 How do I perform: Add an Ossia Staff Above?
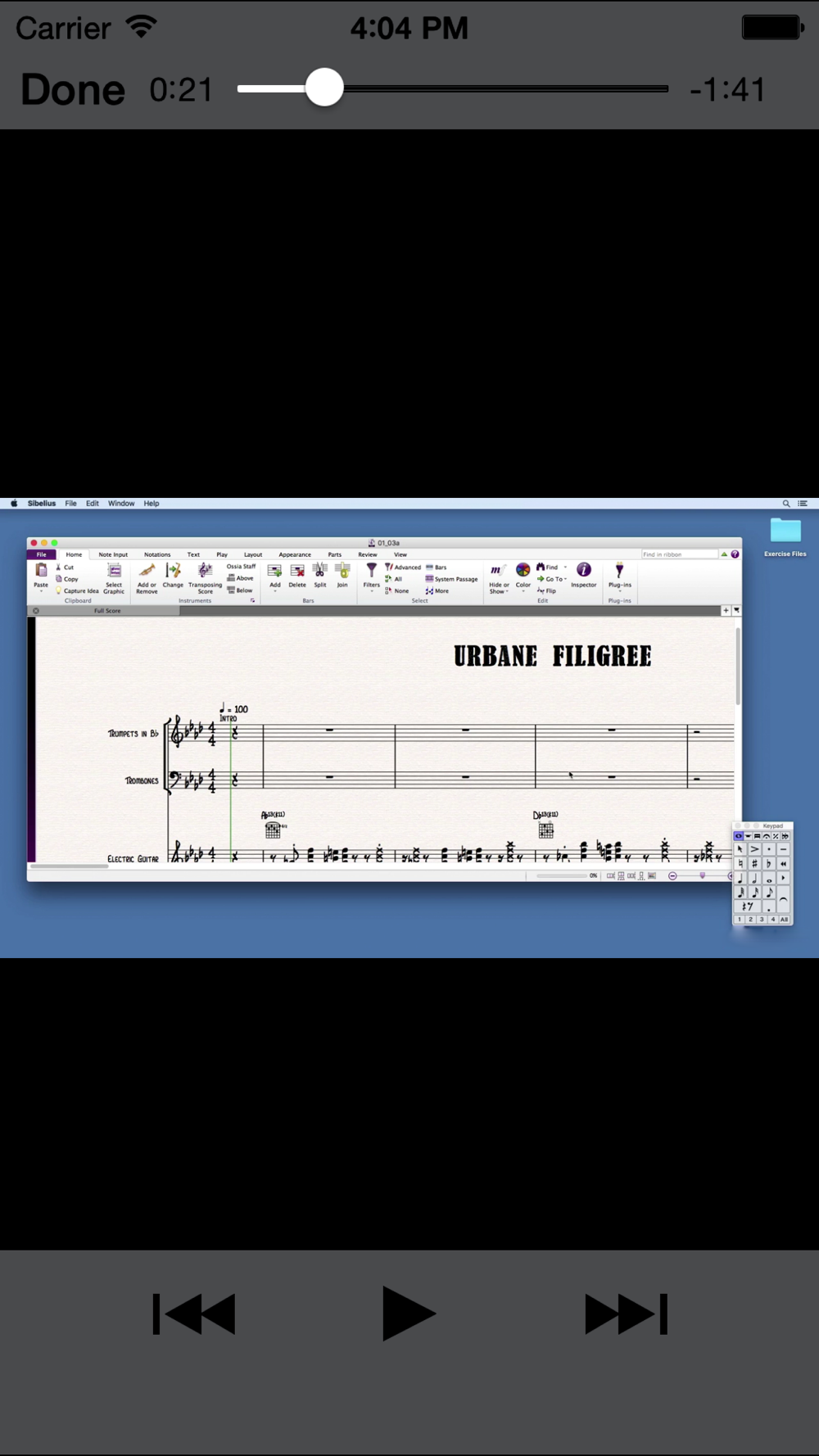[x=241, y=578]
